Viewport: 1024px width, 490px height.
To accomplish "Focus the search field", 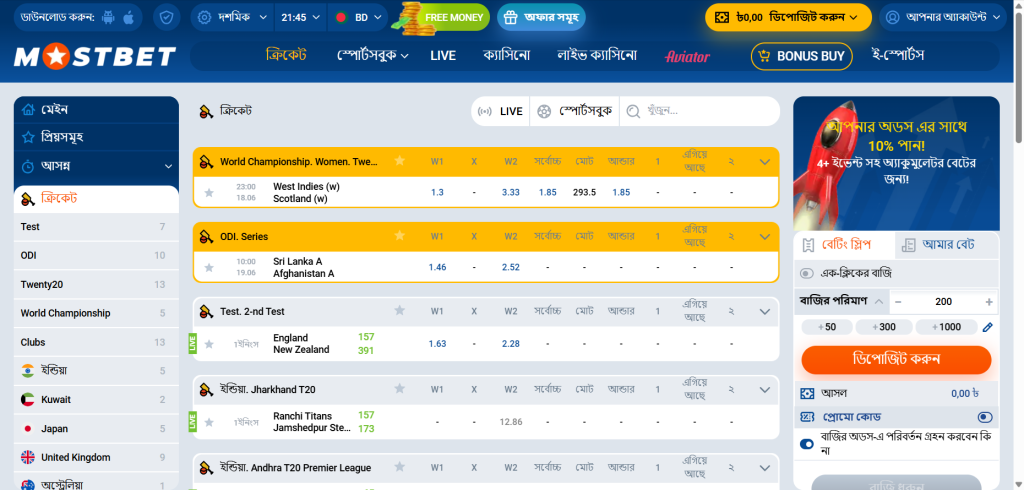I will coord(699,111).
